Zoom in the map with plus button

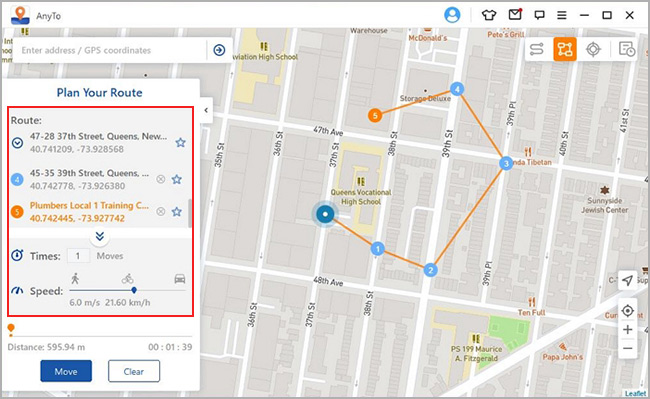click(628, 330)
